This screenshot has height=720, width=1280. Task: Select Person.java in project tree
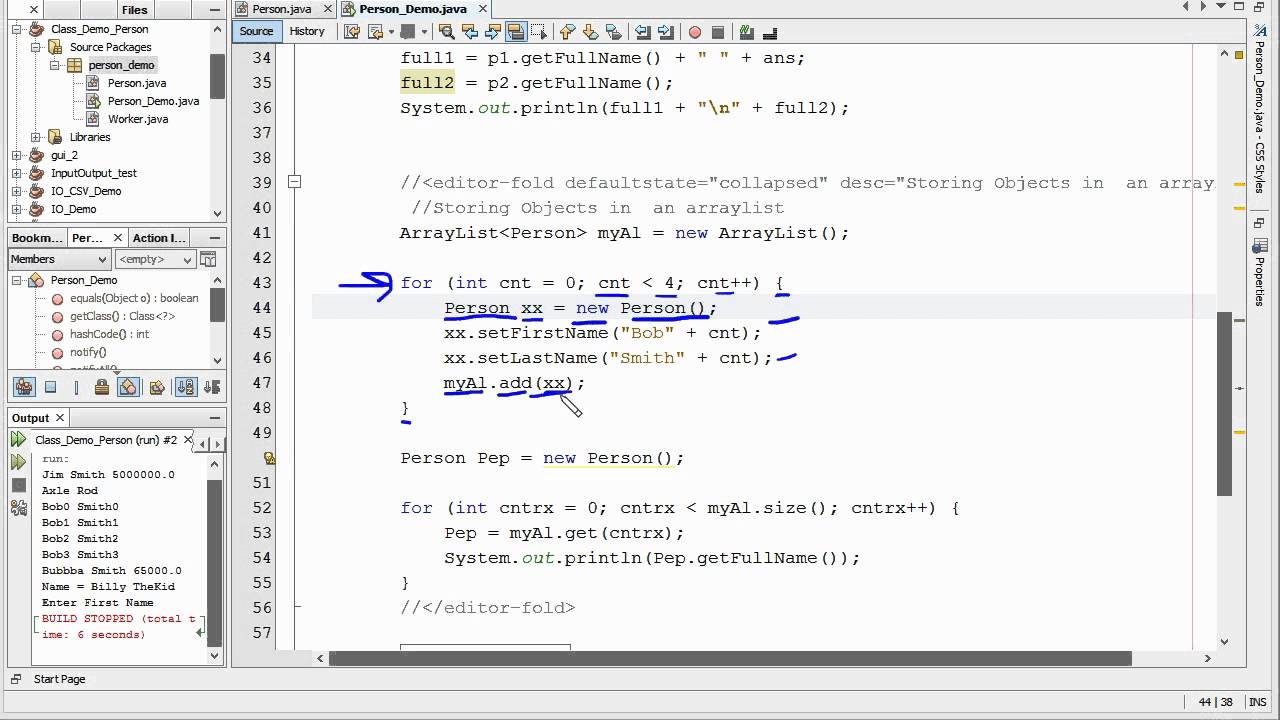coord(137,83)
